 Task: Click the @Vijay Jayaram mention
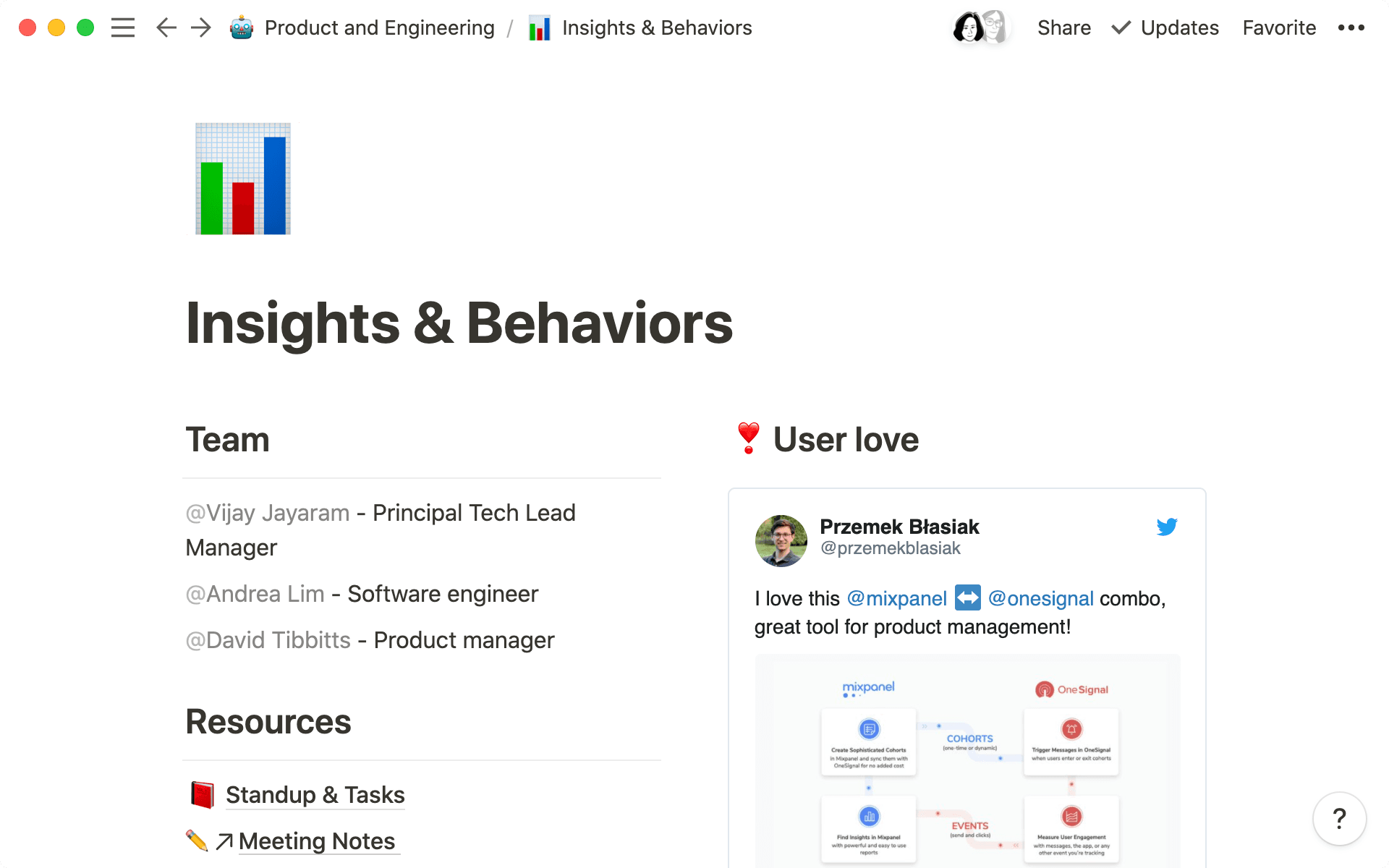point(268,513)
